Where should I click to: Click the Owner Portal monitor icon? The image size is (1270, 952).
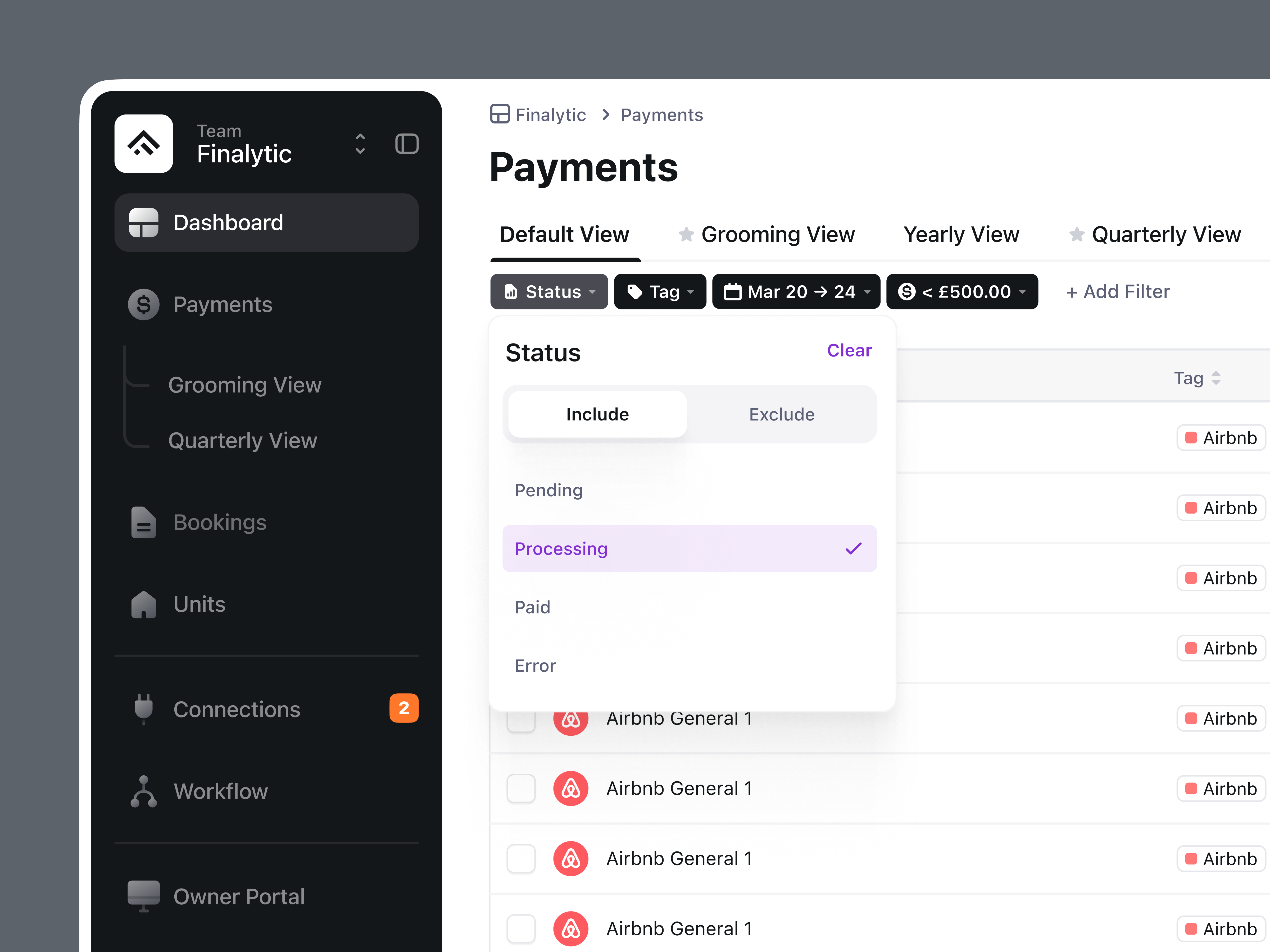[x=143, y=896]
